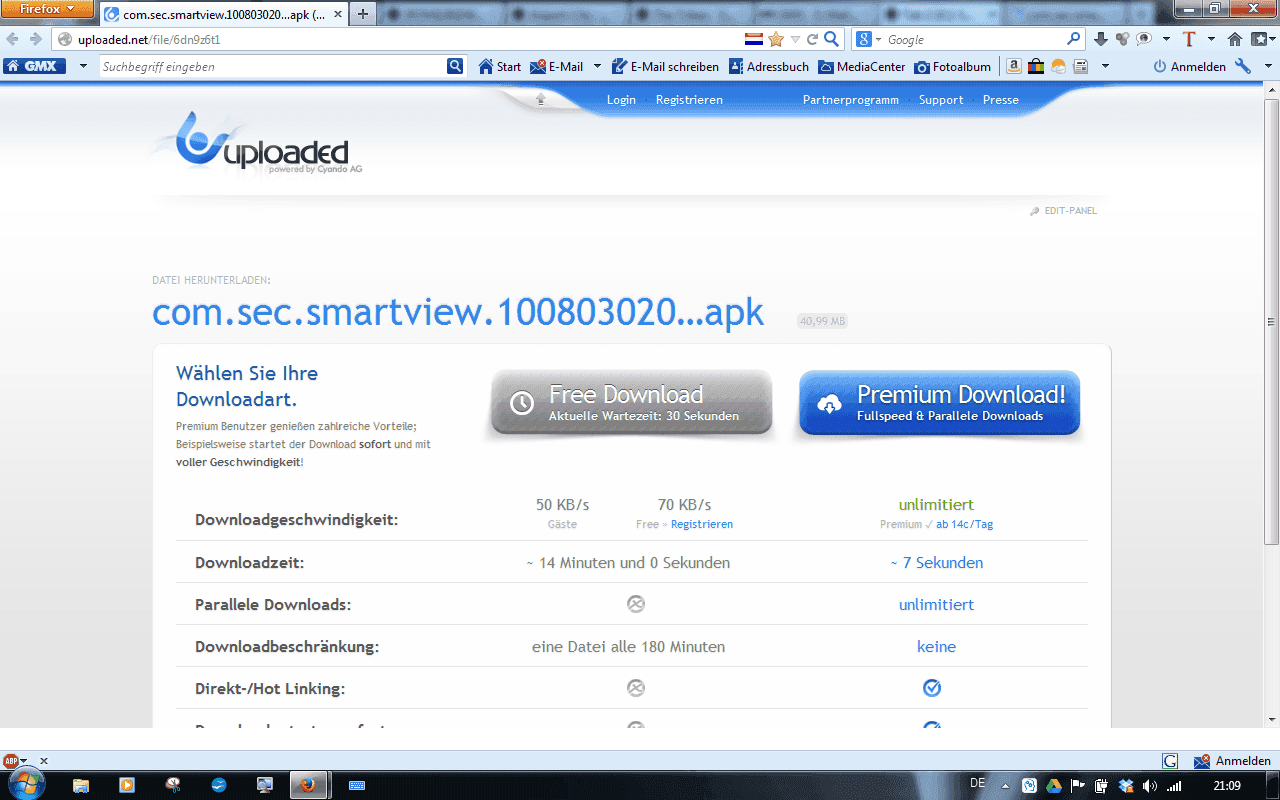Click the uploaded logo
This screenshot has width=1280, height=800.
click(262, 145)
